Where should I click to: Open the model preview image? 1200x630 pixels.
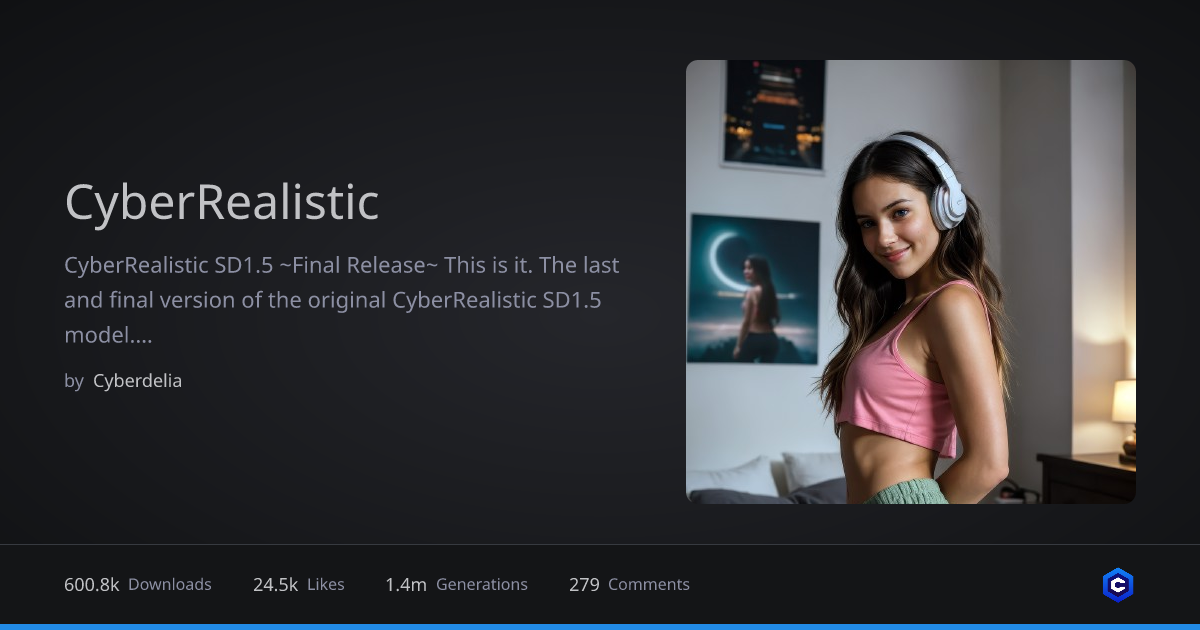(910, 281)
